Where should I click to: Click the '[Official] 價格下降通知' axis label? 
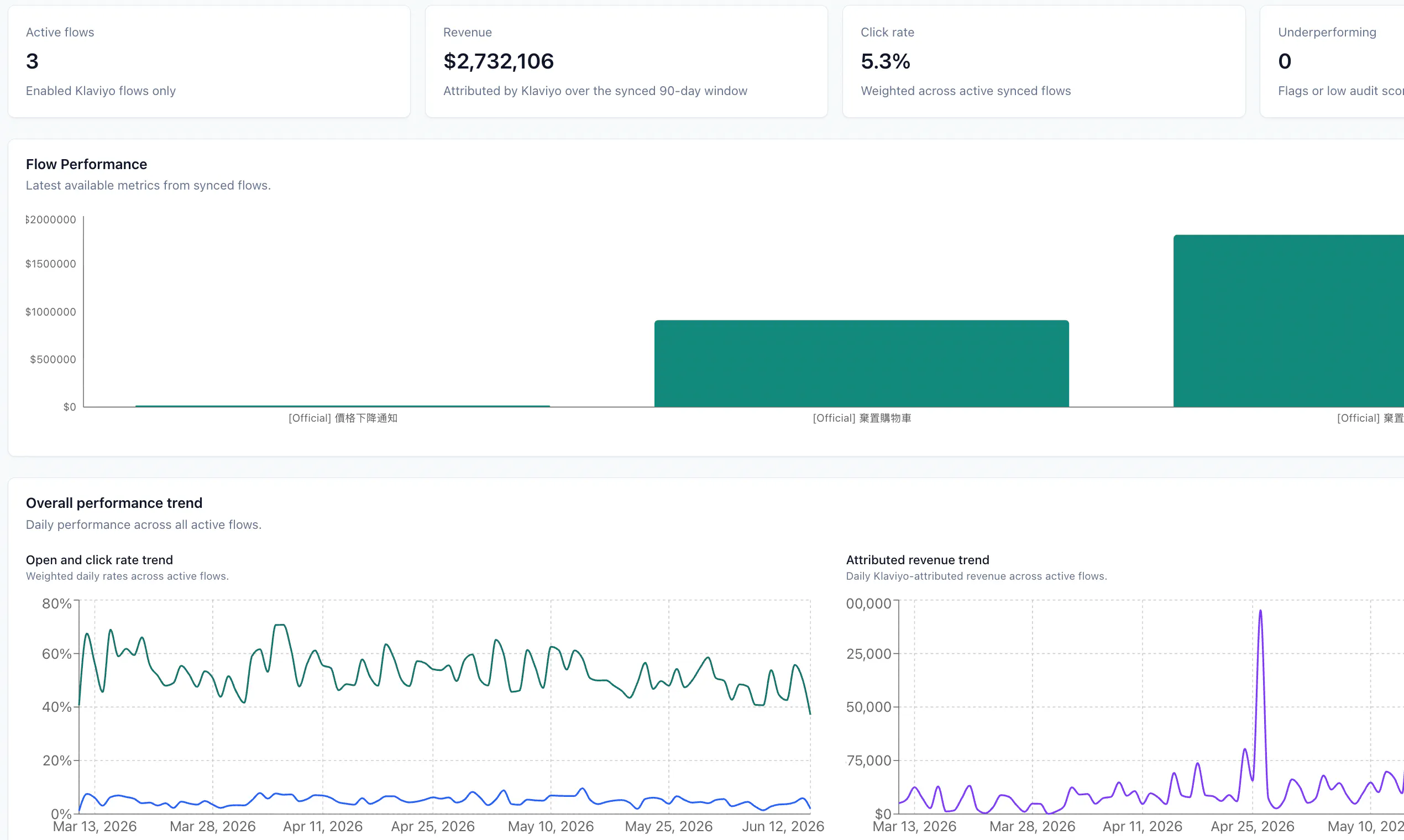343,418
